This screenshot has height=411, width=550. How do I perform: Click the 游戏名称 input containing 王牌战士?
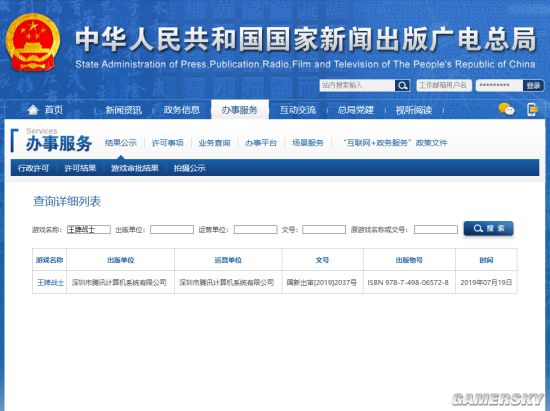[x=89, y=230]
